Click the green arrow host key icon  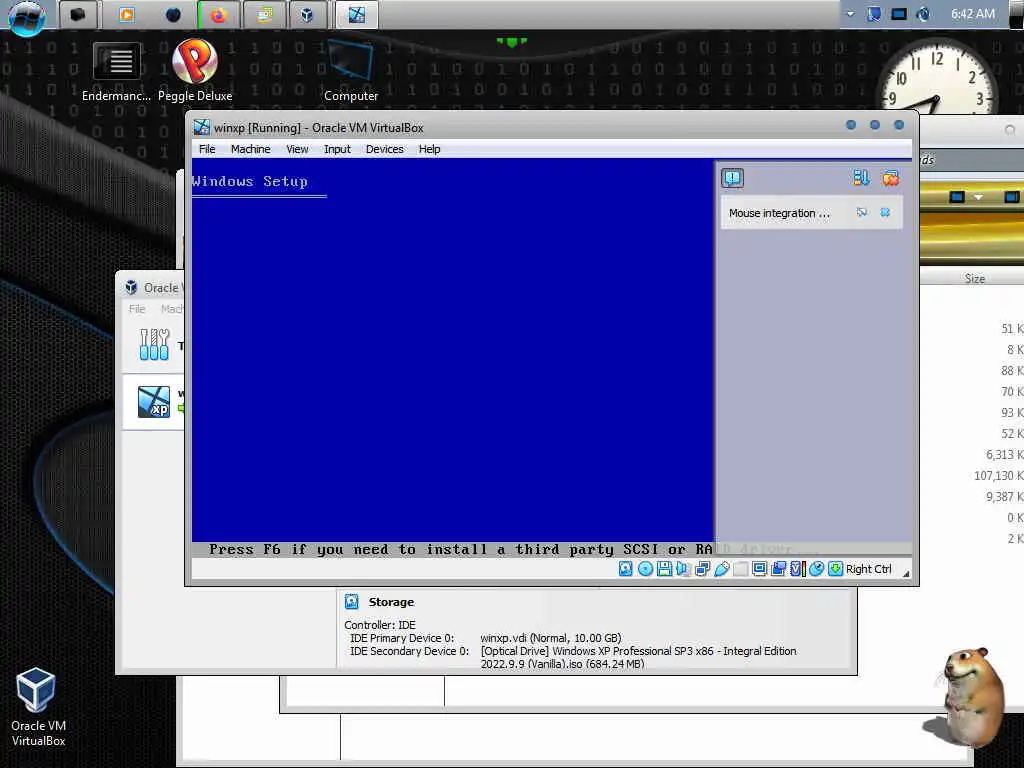pos(835,569)
